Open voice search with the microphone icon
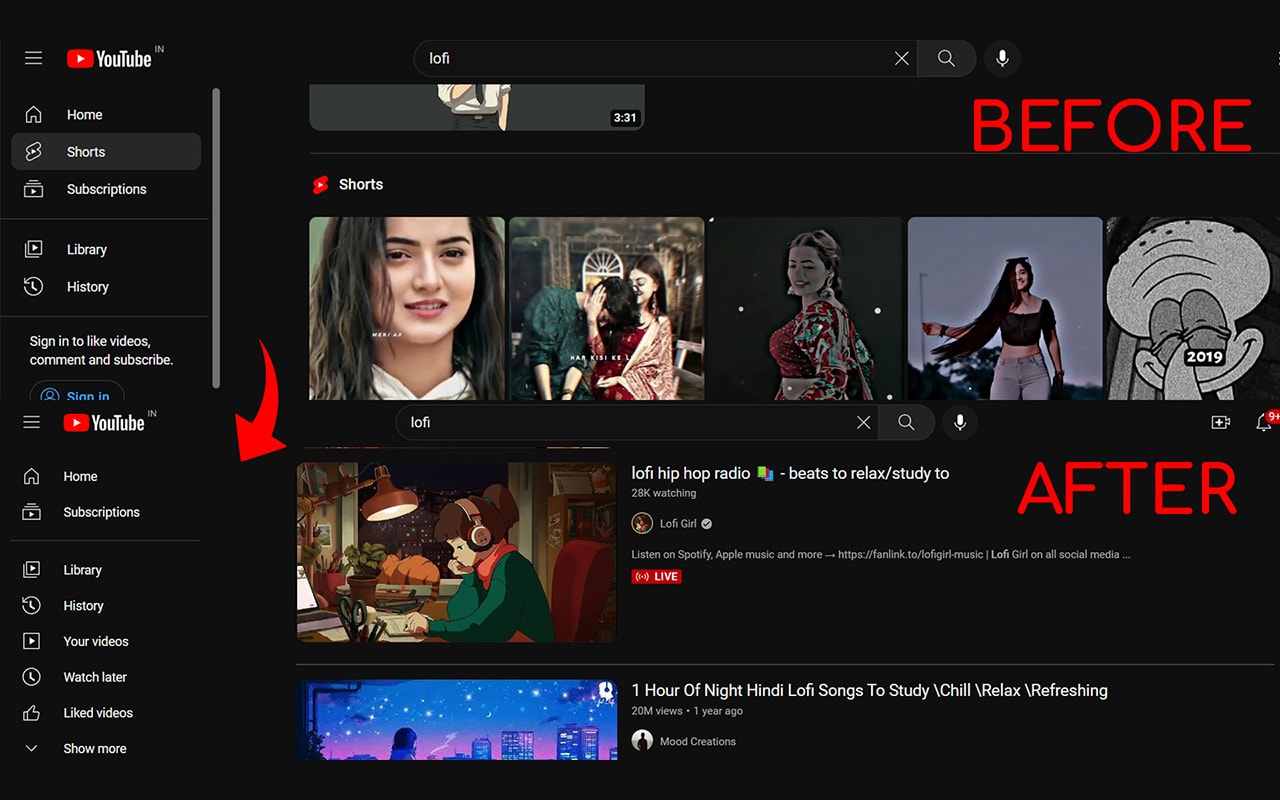Screen dimensions: 1280x800 [x=1002, y=58]
